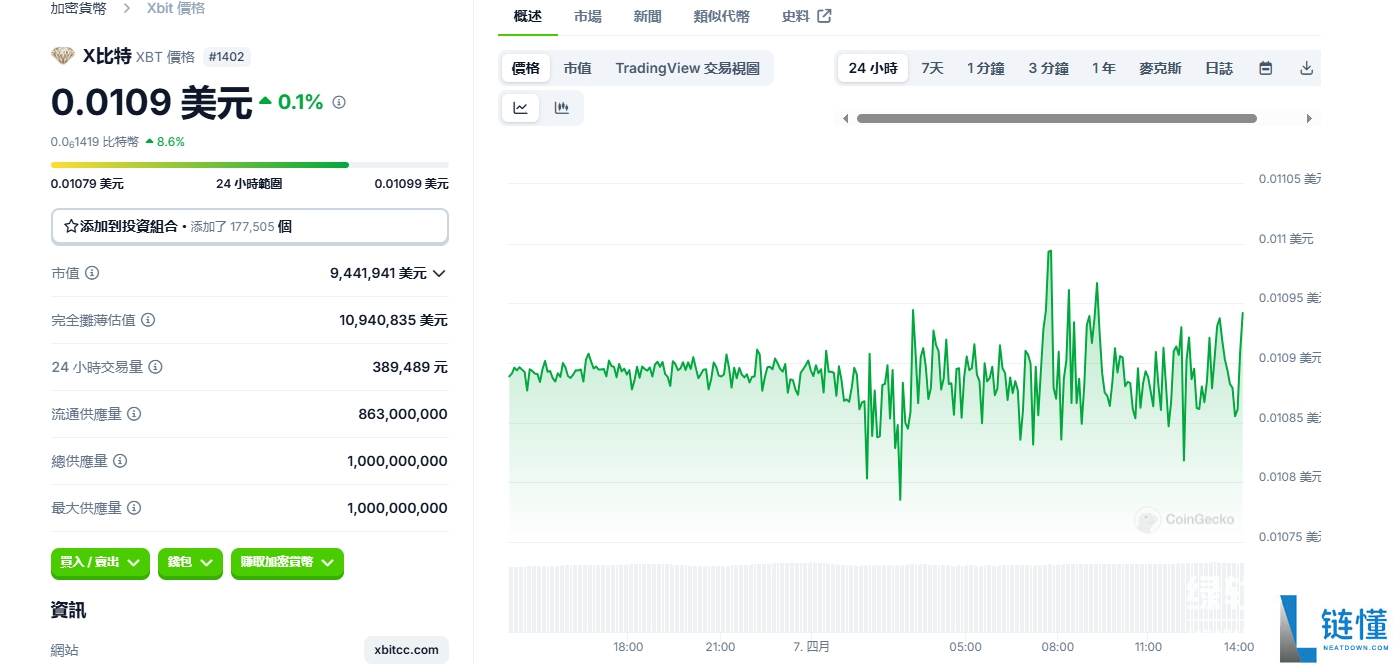Open the 史料 external link icon
Image resolution: width=1393 pixels, height=664 pixels.
[x=824, y=16]
